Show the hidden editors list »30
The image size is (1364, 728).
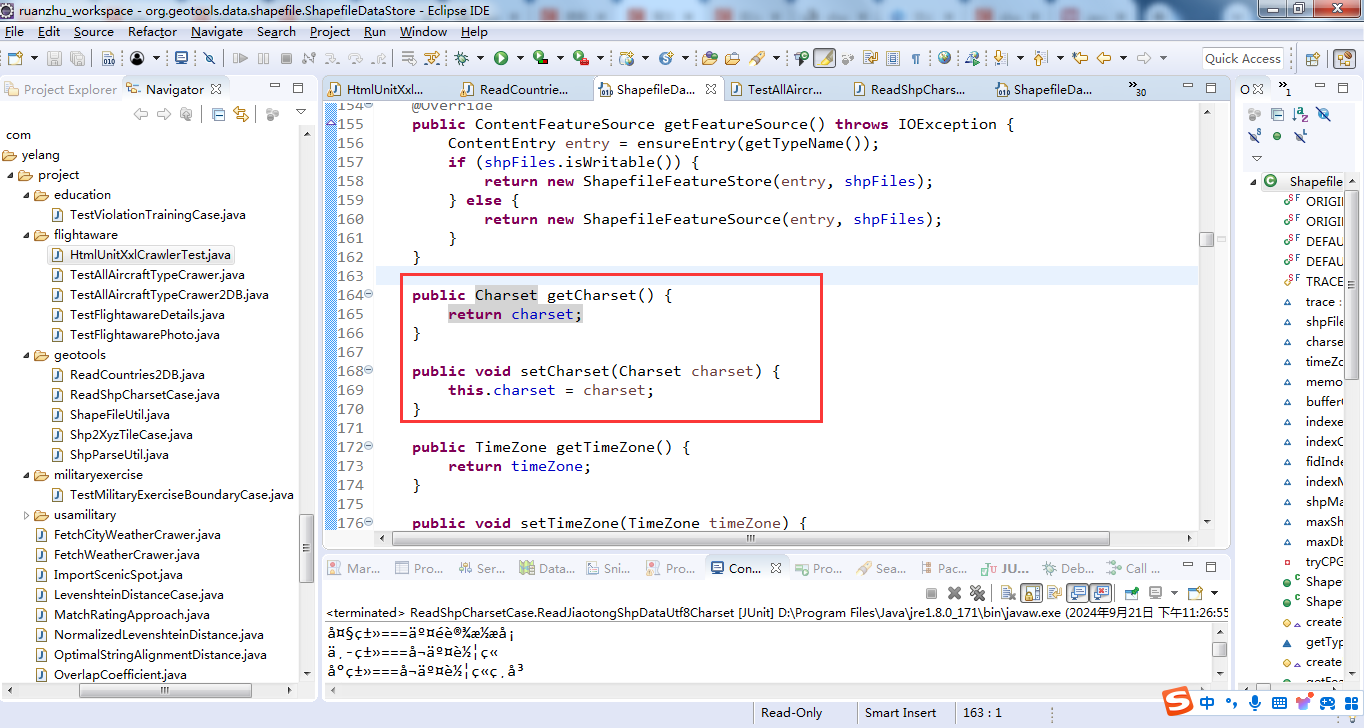coord(1137,88)
